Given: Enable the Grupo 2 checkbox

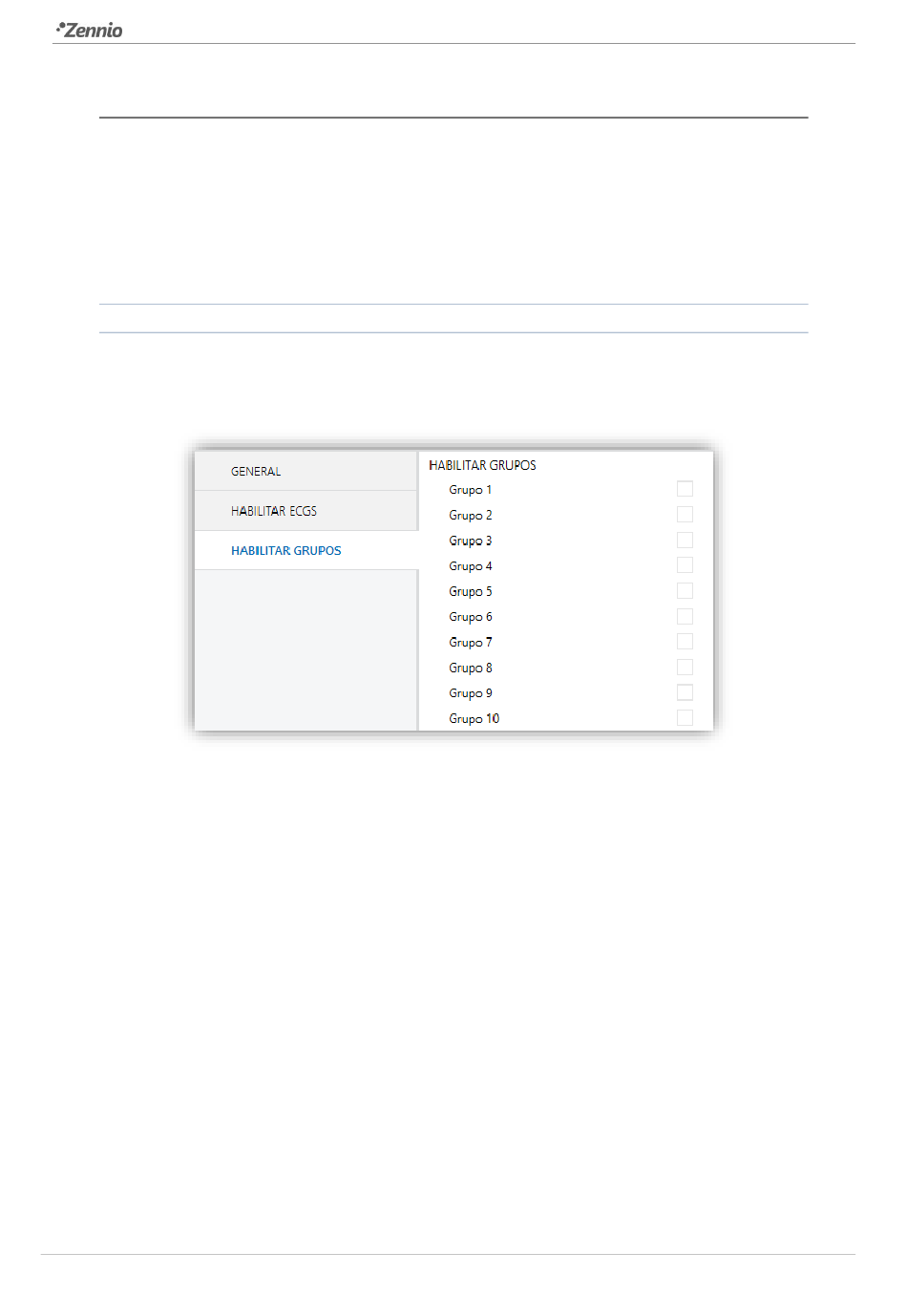Looking at the screenshot, I should pyautogui.click(x=685, y=515).
